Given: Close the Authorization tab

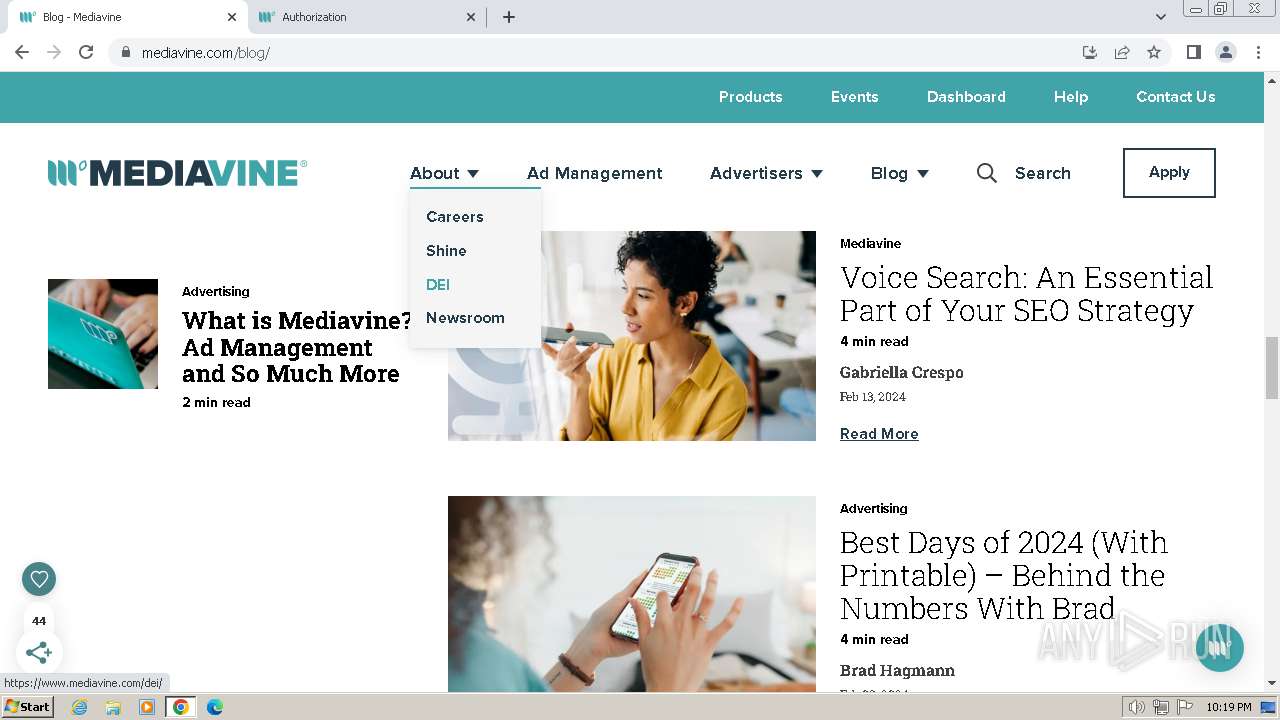Looking at the screenshot, I should tap(472, 17).
